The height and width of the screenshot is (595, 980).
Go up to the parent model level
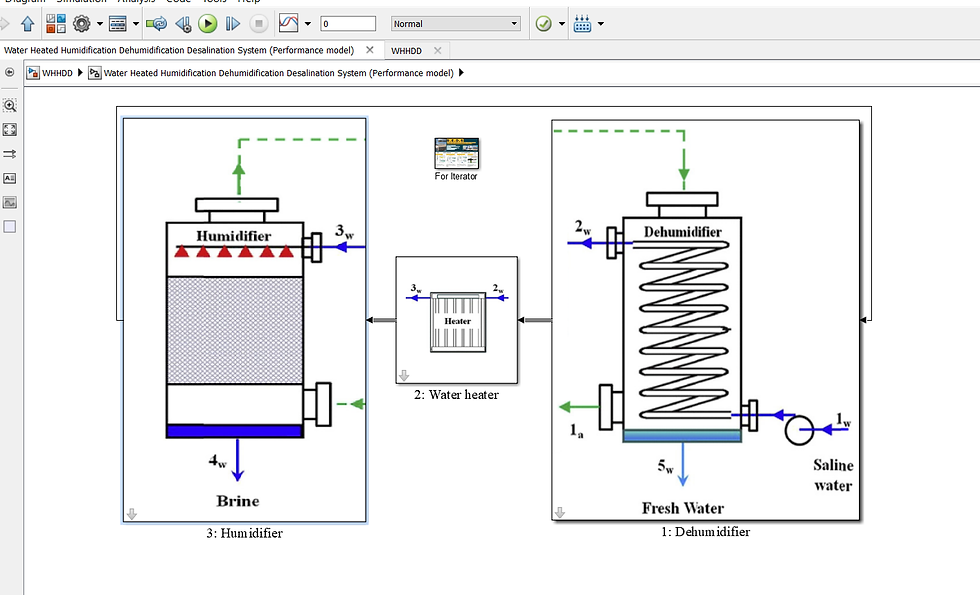pos(28,24)
